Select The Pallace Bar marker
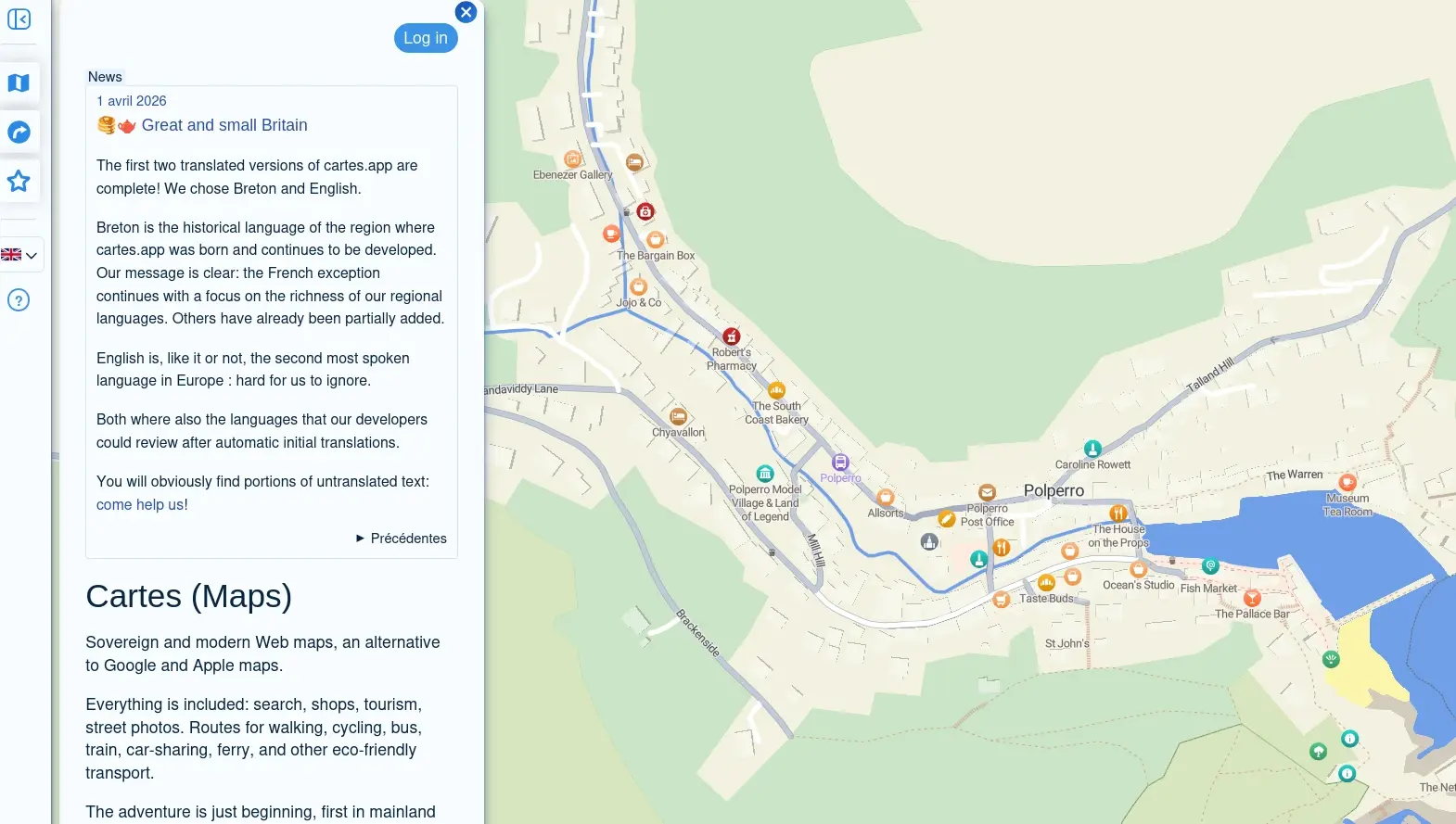The image size is (1456, 824). click(x=1252, y=598)
